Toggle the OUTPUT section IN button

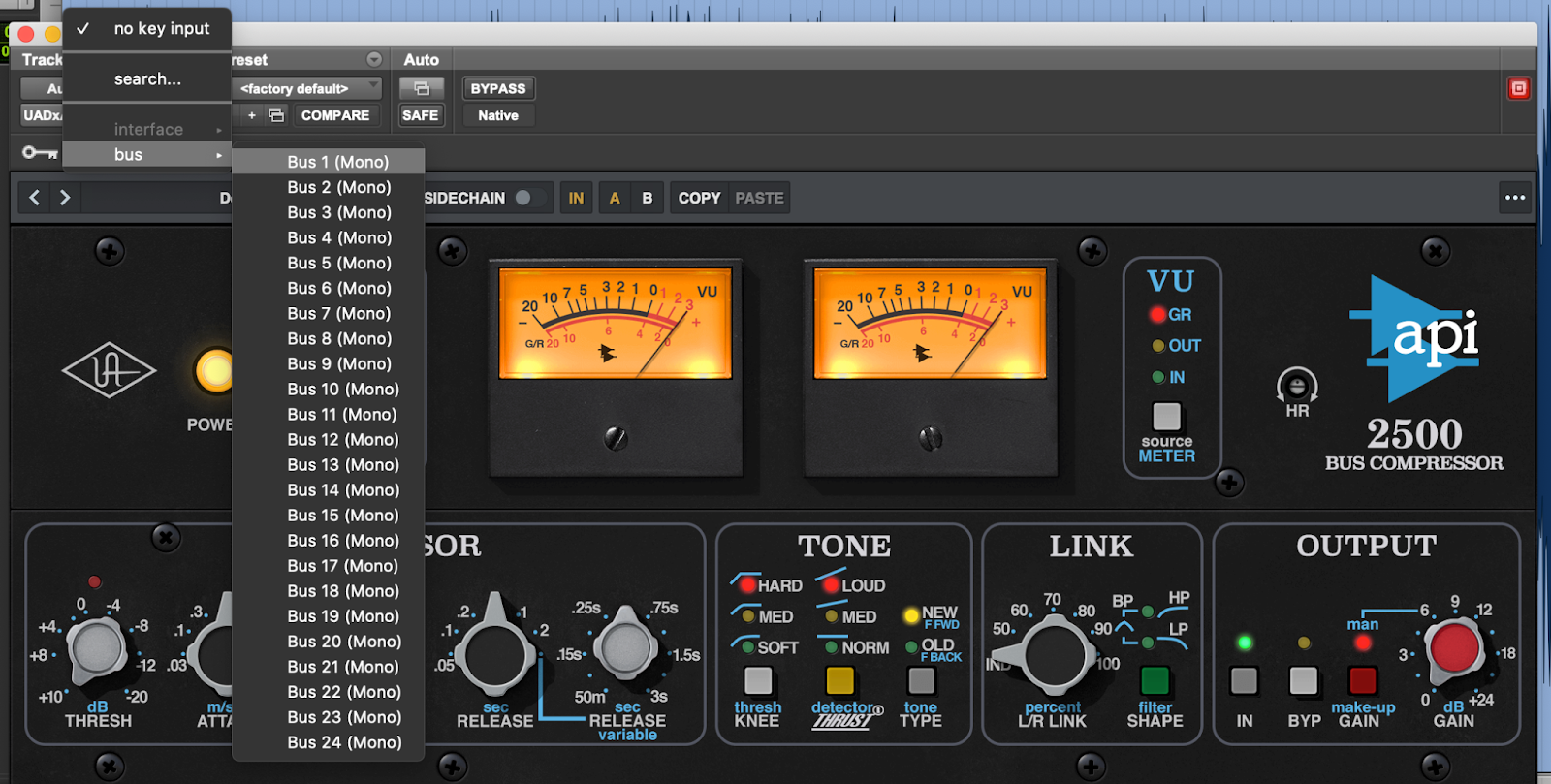click(x=1245, y=680)
